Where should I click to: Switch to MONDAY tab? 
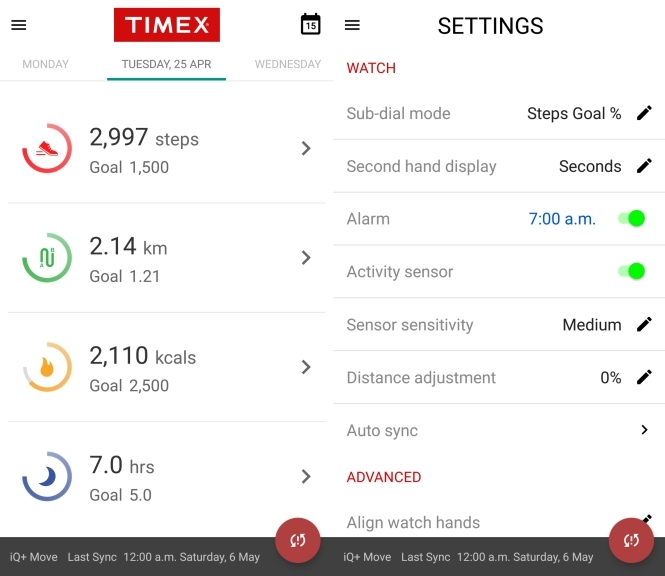(x=45, y=64)
